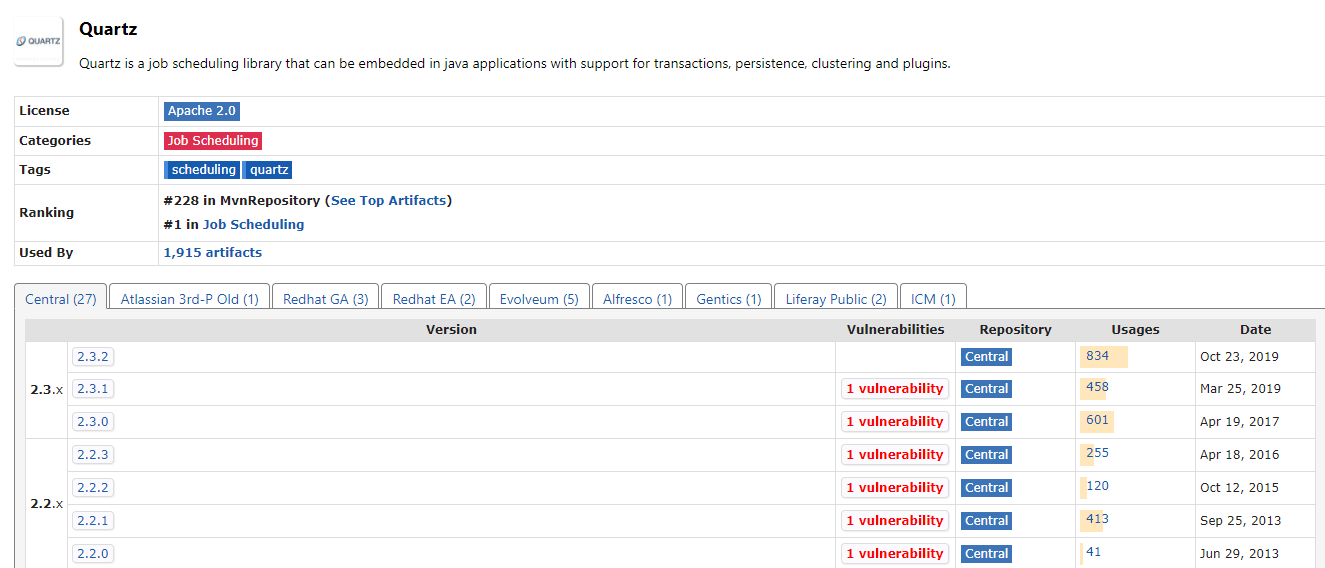Switch to Redhat GA (3) tab
Screen dimensions: 1325x568
pos(326,299)
